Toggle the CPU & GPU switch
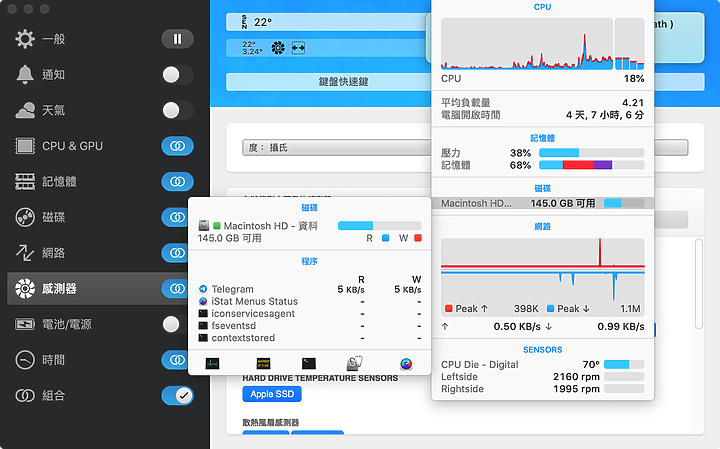 177,146
